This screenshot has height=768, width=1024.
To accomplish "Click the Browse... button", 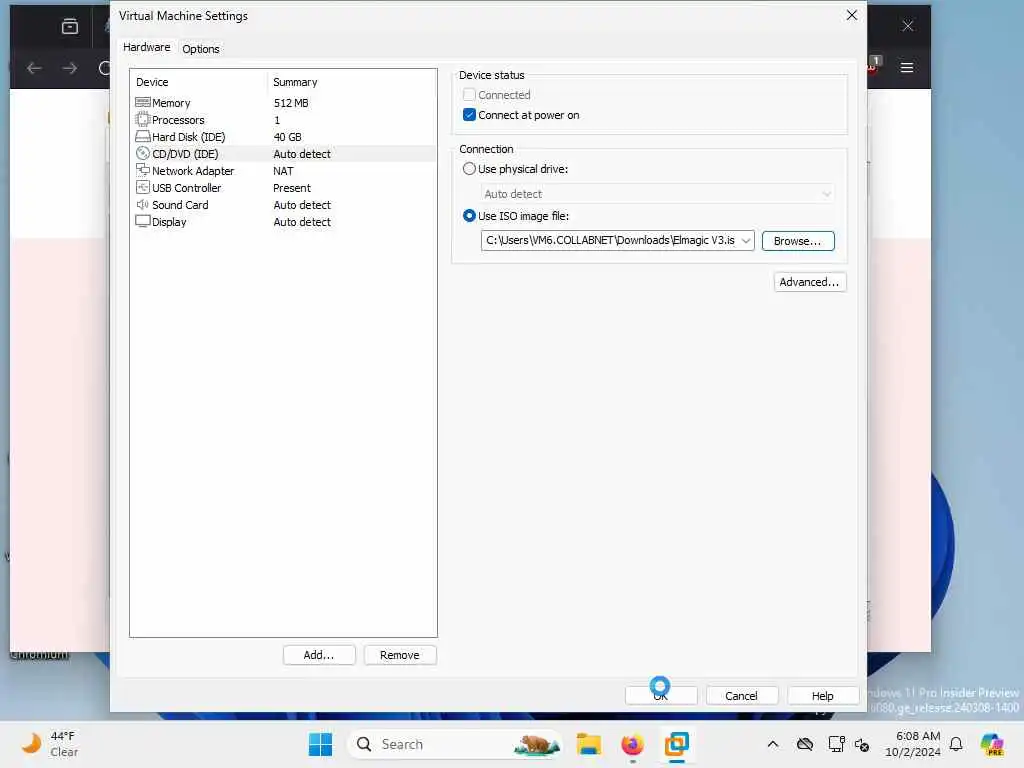I will [797, 241].
